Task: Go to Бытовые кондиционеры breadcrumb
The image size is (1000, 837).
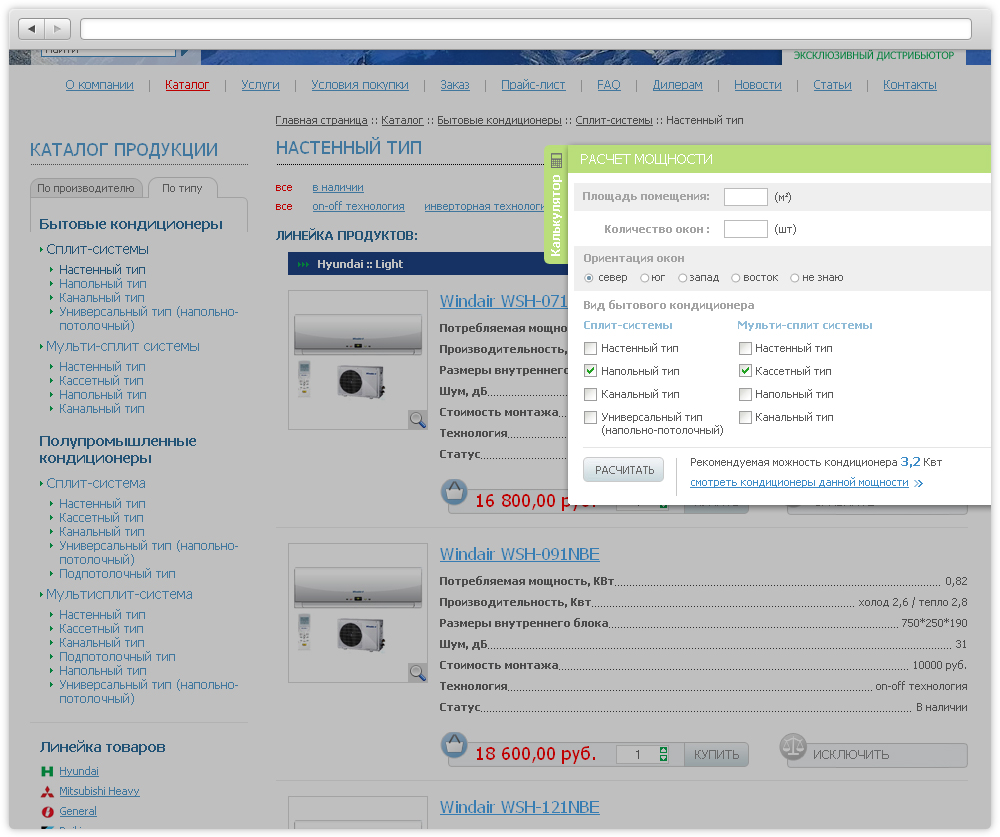Action: point(499,121)
